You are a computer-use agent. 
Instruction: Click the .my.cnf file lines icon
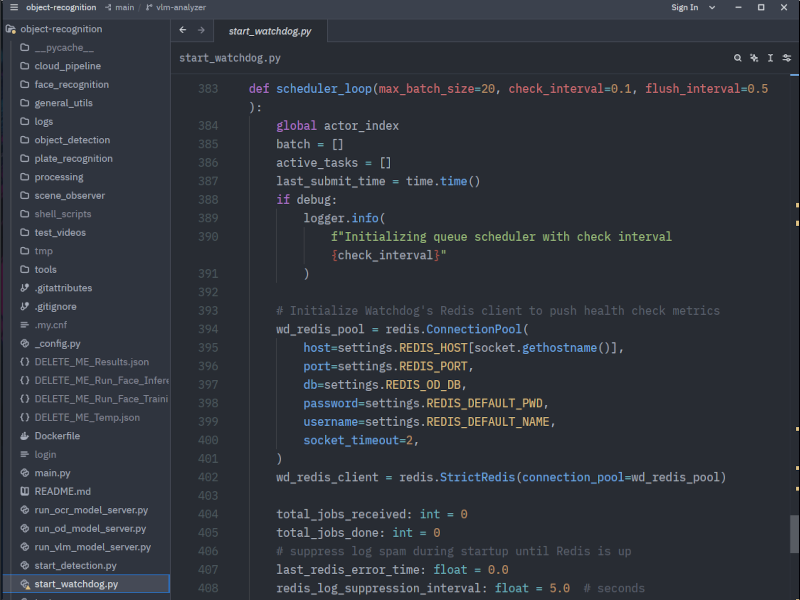click(x=24, y=325)
